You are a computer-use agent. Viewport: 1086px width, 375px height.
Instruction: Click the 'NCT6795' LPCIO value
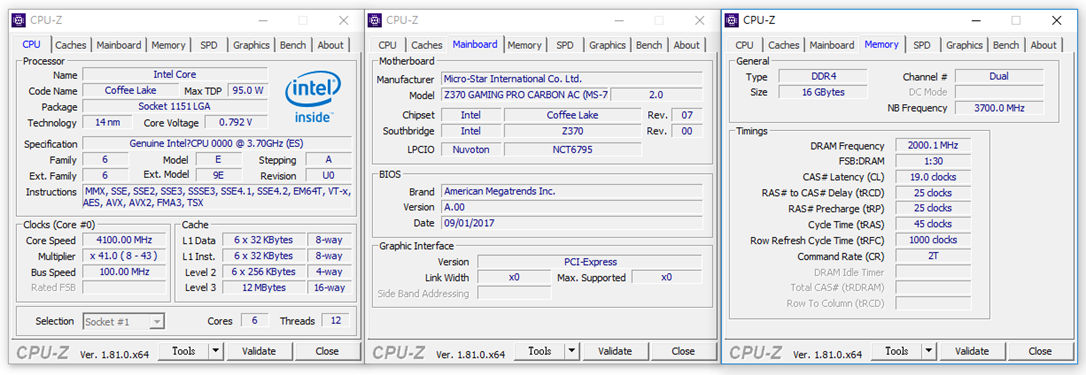[572, 149]
